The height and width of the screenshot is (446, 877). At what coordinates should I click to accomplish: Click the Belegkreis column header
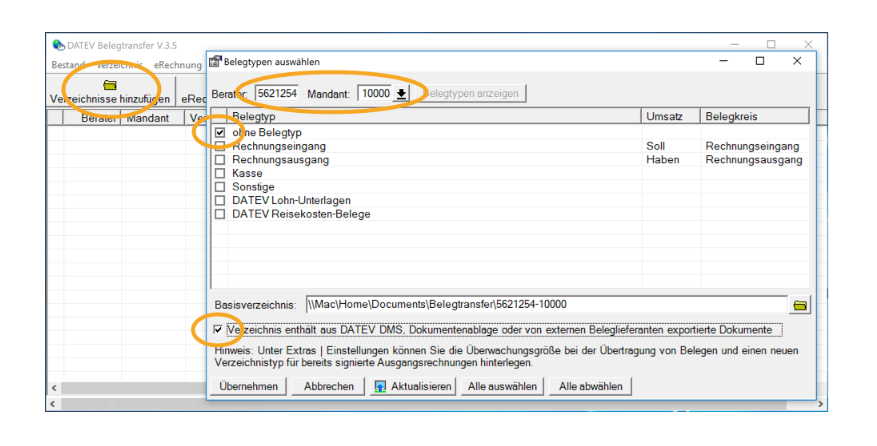(x=755, y=116)
